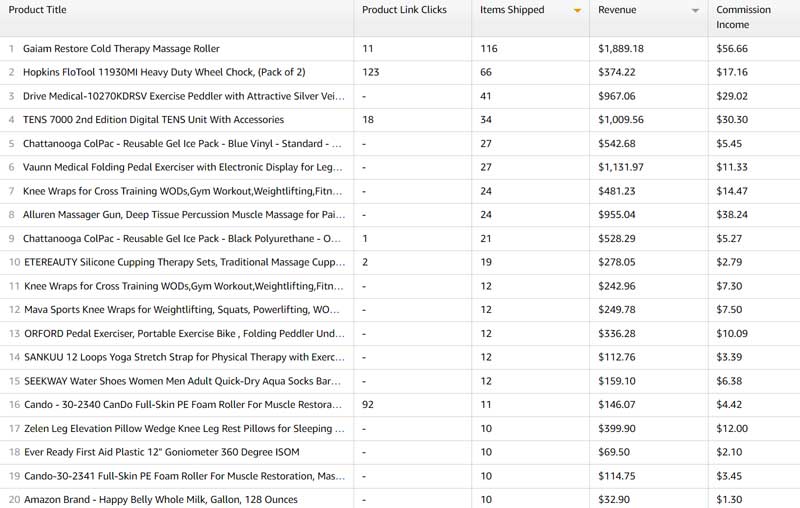Select Chattanooga ColPac Blue Vinyl ice pack title
800x508 pixels.
pos(182,143)
